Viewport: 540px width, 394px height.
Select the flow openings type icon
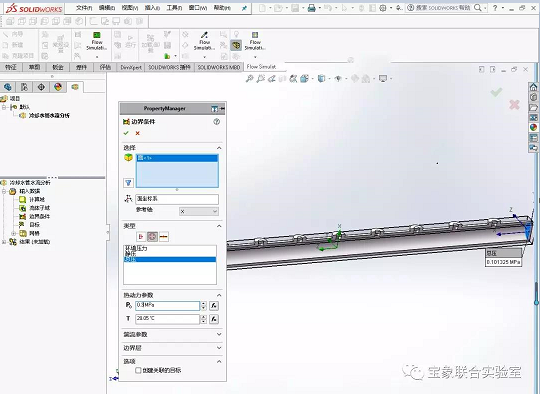pyautogui.click(x=141, y=237)
